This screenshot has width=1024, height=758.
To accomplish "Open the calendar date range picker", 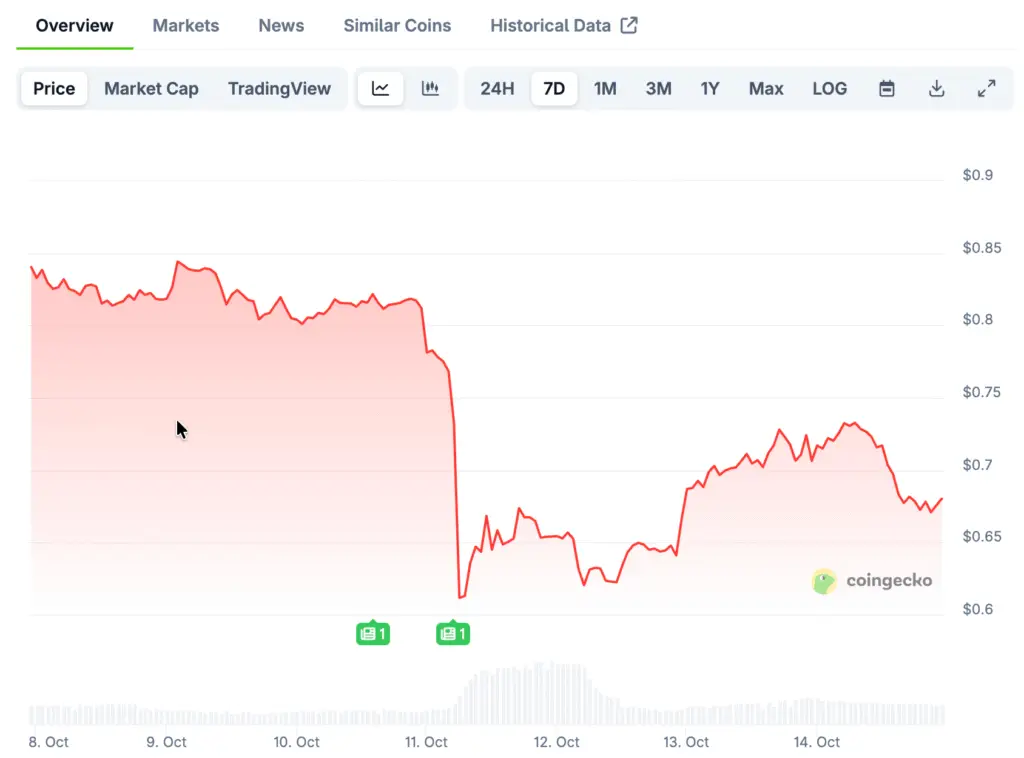I will click(x=887, y=88).
